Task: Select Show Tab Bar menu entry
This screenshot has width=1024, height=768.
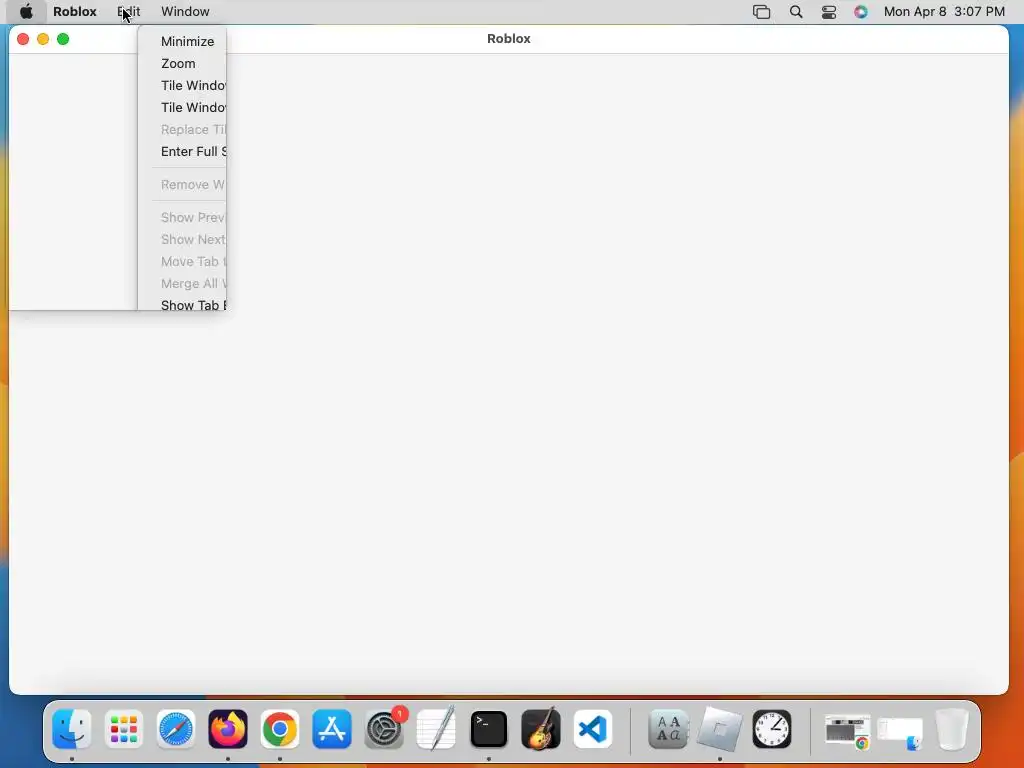Action: click(x=193, y=305)
